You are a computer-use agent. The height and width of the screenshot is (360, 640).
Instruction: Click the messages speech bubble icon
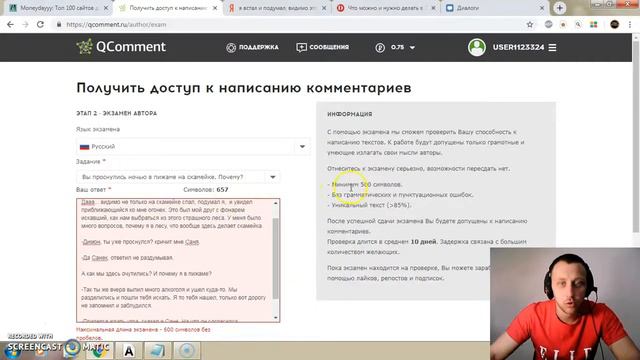(x=301, y=47)
